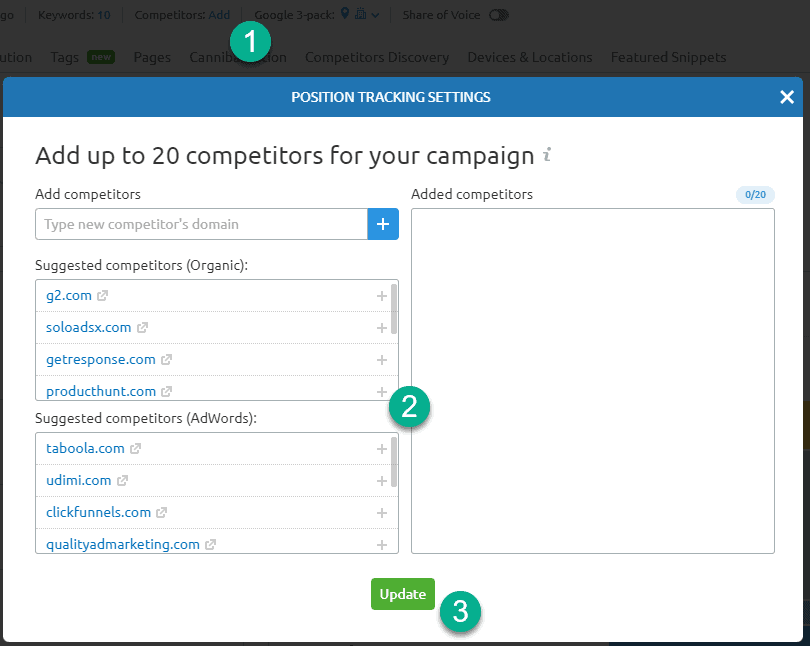
Task: Click the Keywords 10 link
Action: (x=104, y=15)
